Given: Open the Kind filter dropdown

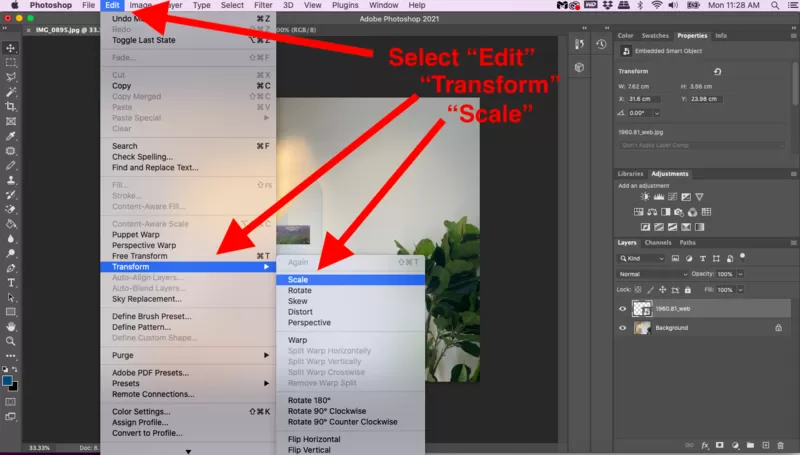Looking at the screenshot, I should tap(642, 259).
